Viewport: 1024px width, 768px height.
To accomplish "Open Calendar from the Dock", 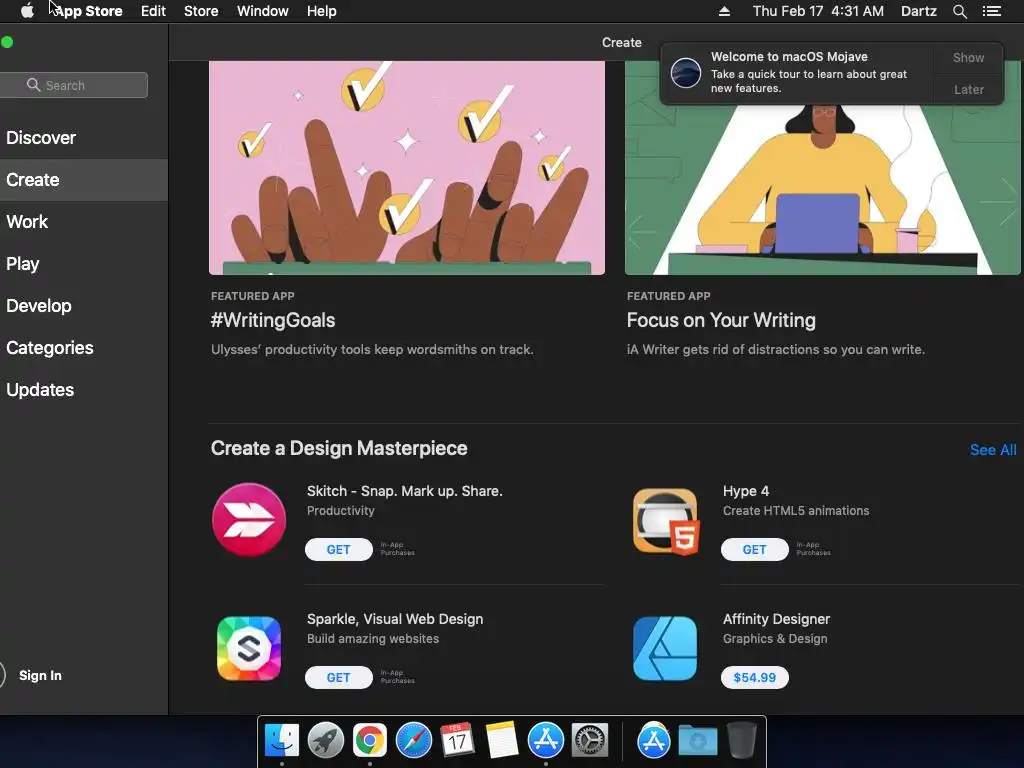I will coord(457,740).
